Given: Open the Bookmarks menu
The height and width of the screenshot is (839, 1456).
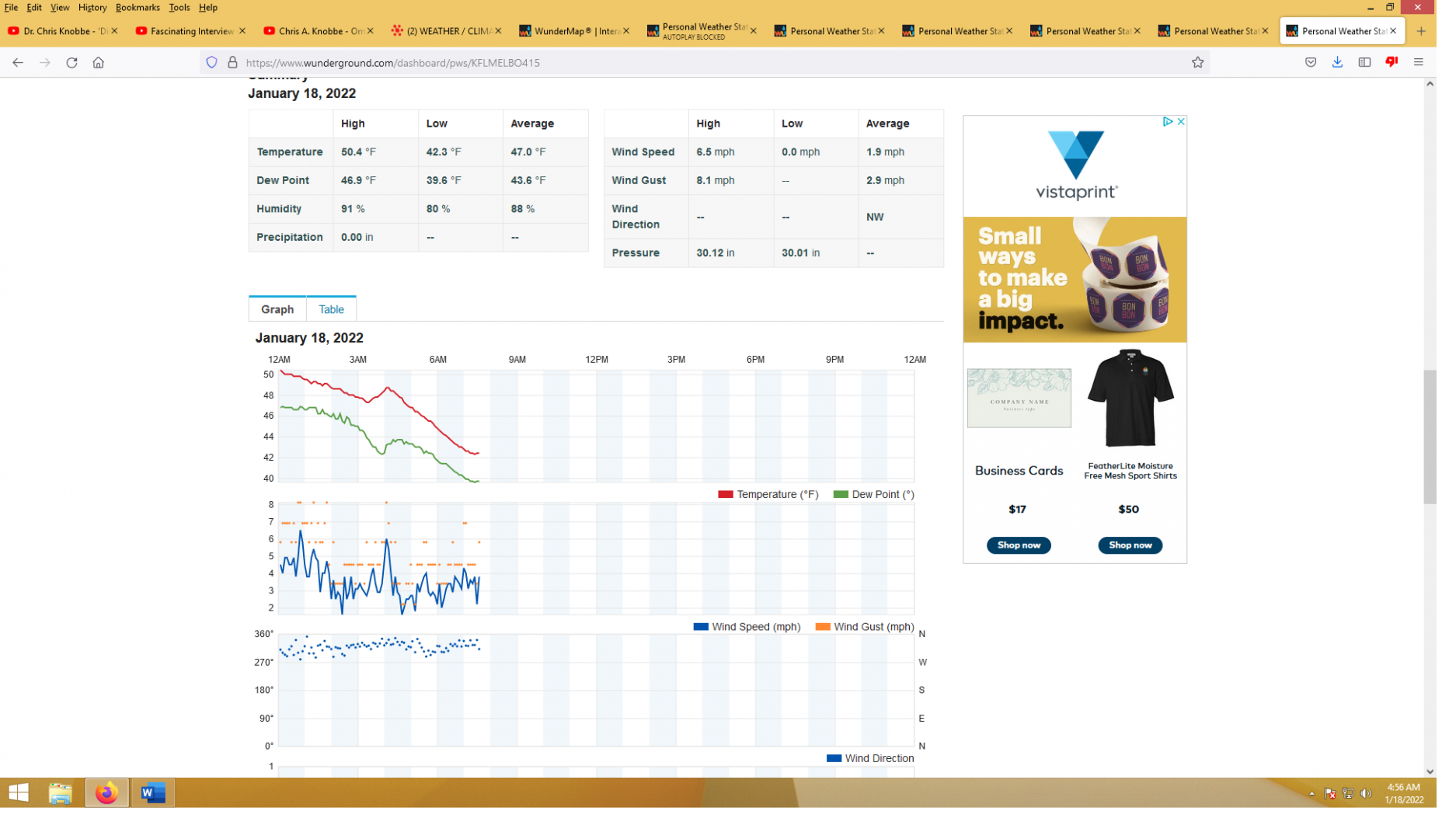Looking at the screenshot, I should pos(139,8).
